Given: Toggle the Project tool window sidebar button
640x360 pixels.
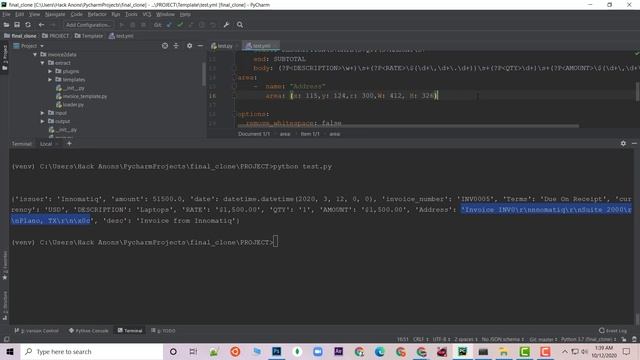Looking at the screenshot, I should [x=5, y=57].
